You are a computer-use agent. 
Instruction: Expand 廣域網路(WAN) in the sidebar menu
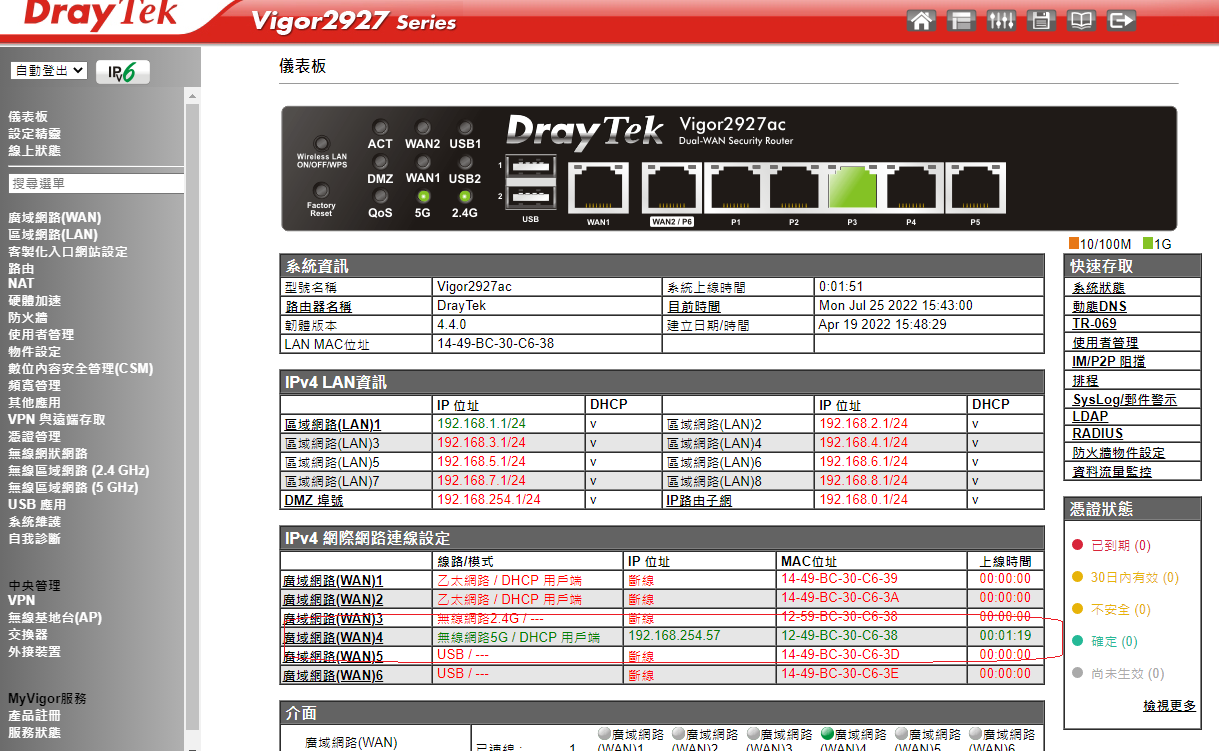pos(55,217)
